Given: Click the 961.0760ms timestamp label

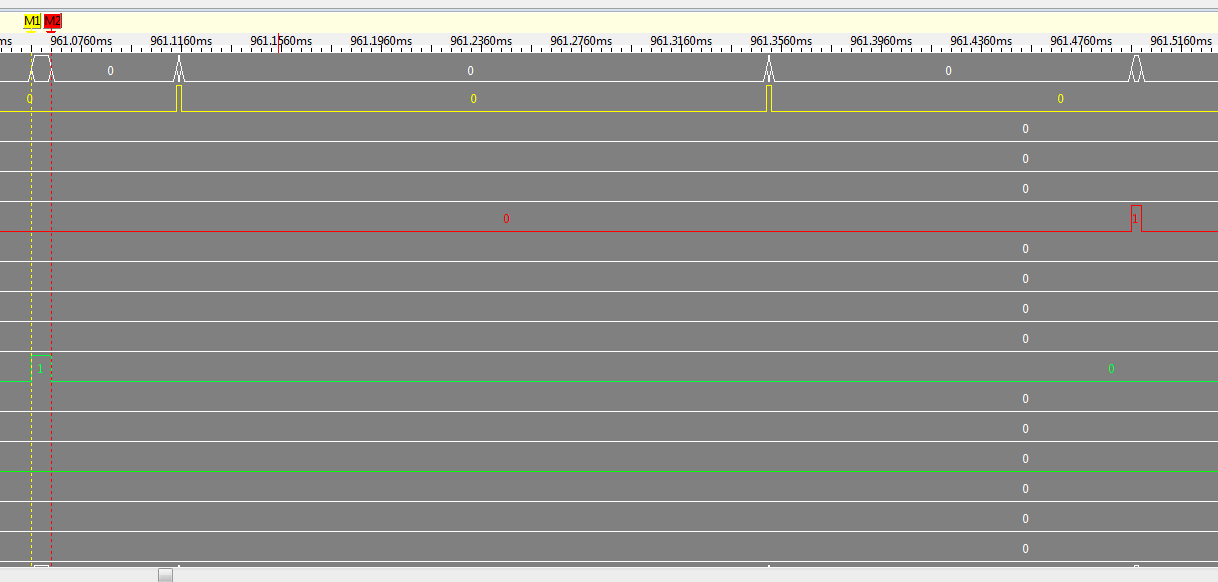Looking at the screenshot, I should click(82, 41).
